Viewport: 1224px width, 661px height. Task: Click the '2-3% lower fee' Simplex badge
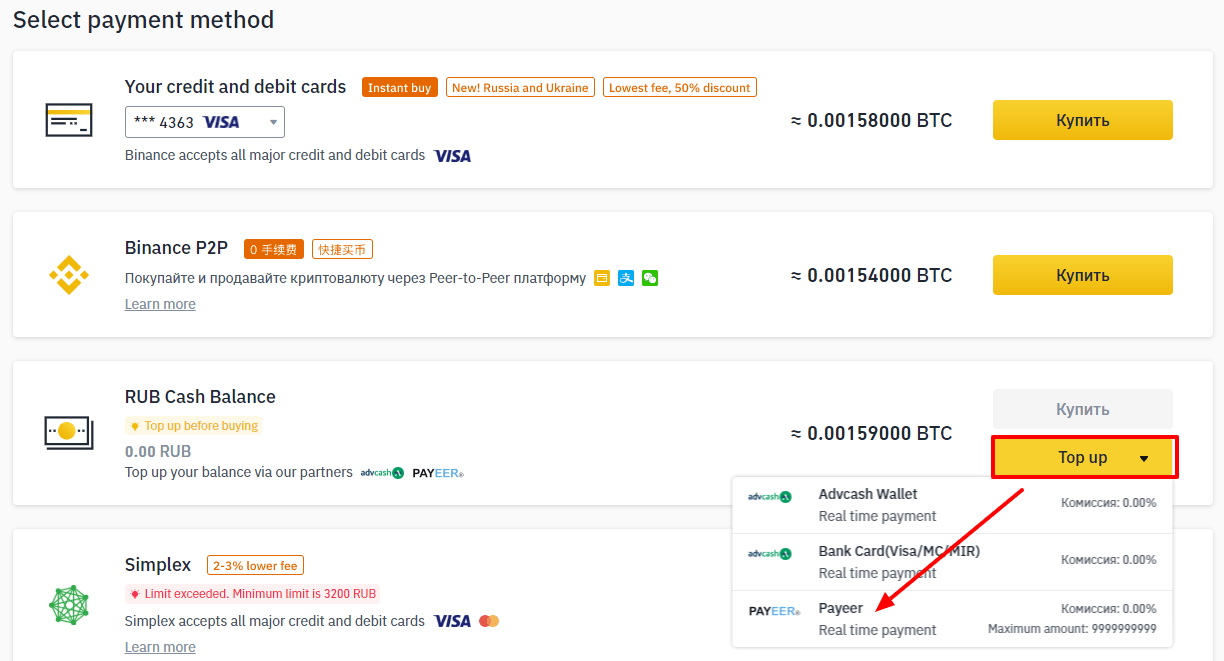tap(255, 566)
